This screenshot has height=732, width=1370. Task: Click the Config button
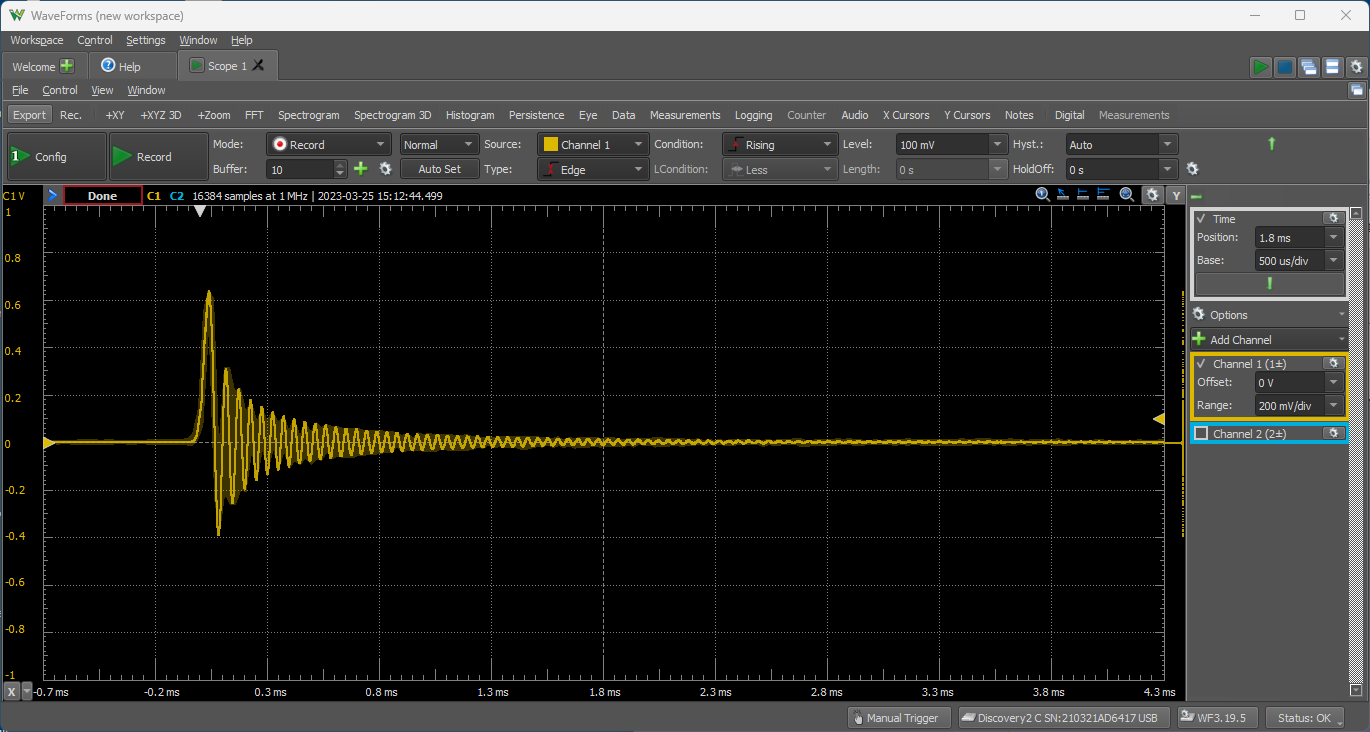pos(57,157)
